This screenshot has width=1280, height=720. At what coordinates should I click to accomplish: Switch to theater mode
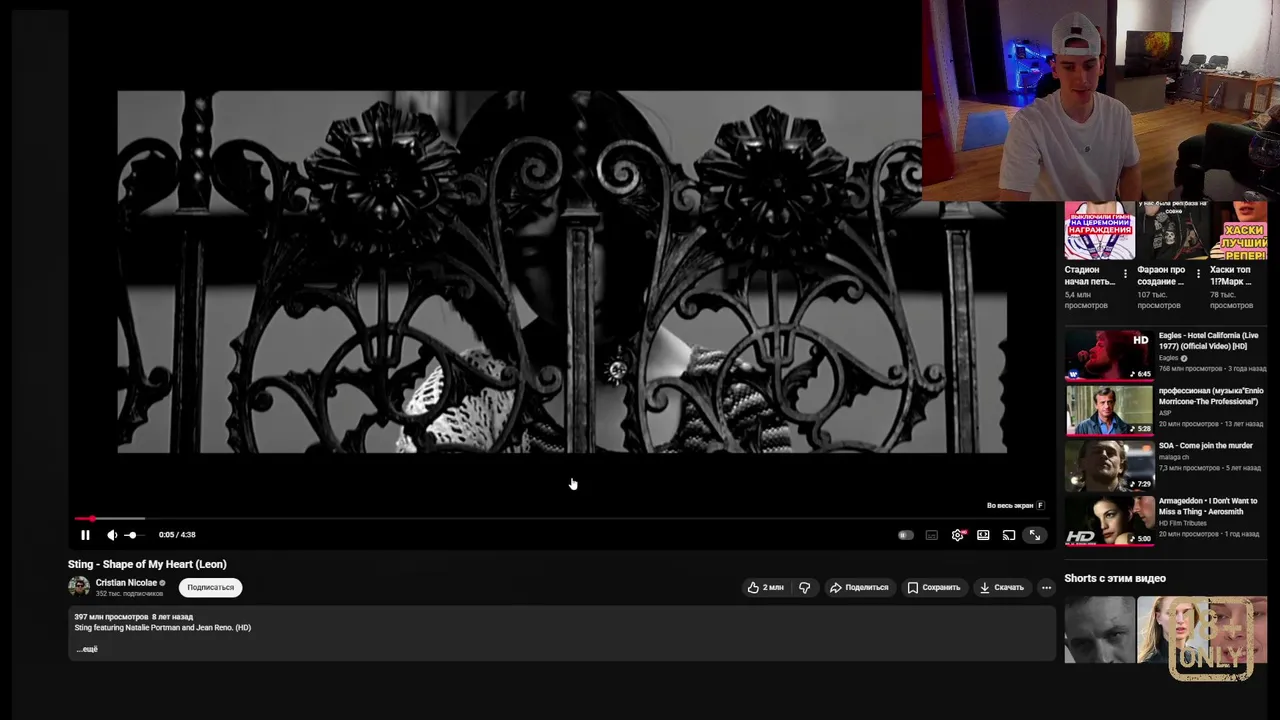[983, 535]
